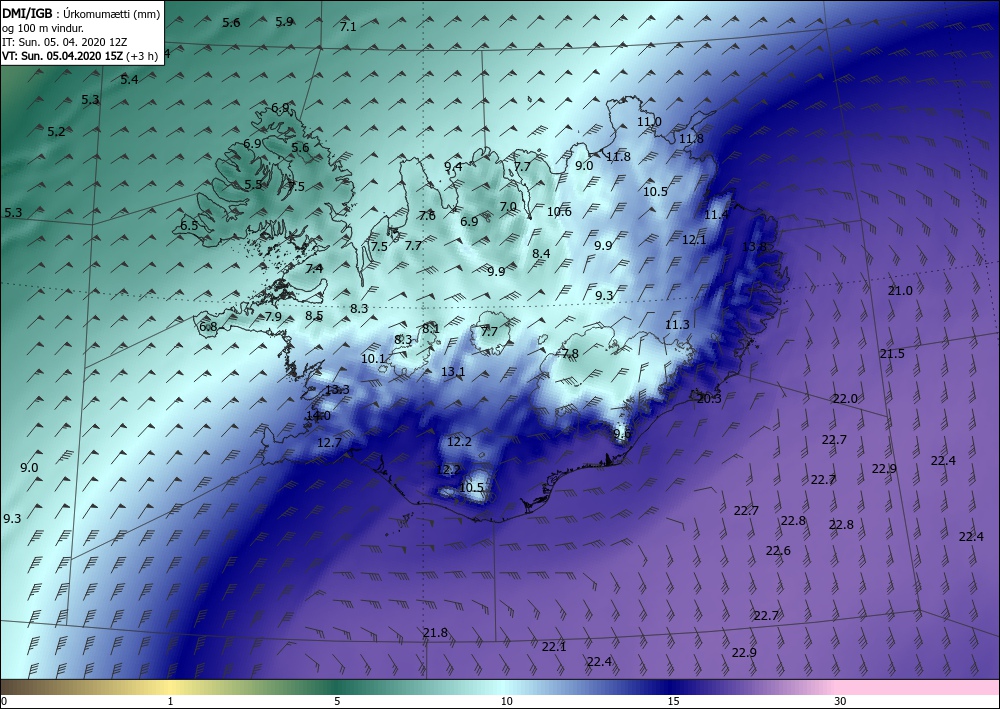Click the 7.6 value label on the map
The image size is (1000, 709).
(427, 216)
